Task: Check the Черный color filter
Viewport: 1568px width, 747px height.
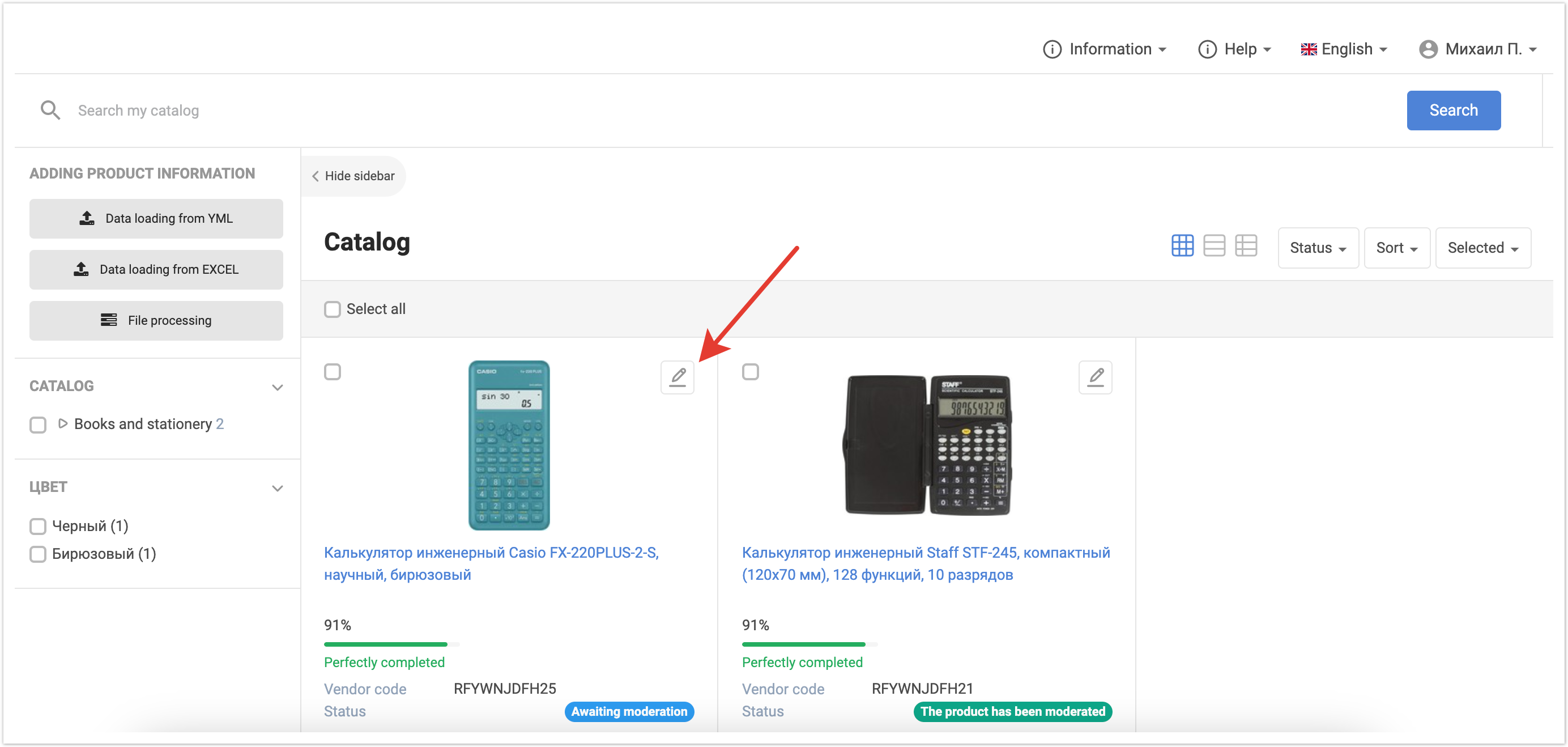Action: coord(38,526)
